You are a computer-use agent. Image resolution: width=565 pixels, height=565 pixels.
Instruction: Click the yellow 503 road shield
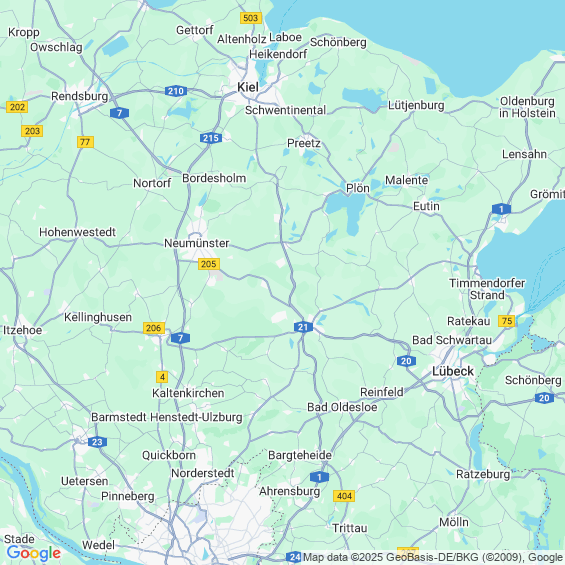point(251,18)
